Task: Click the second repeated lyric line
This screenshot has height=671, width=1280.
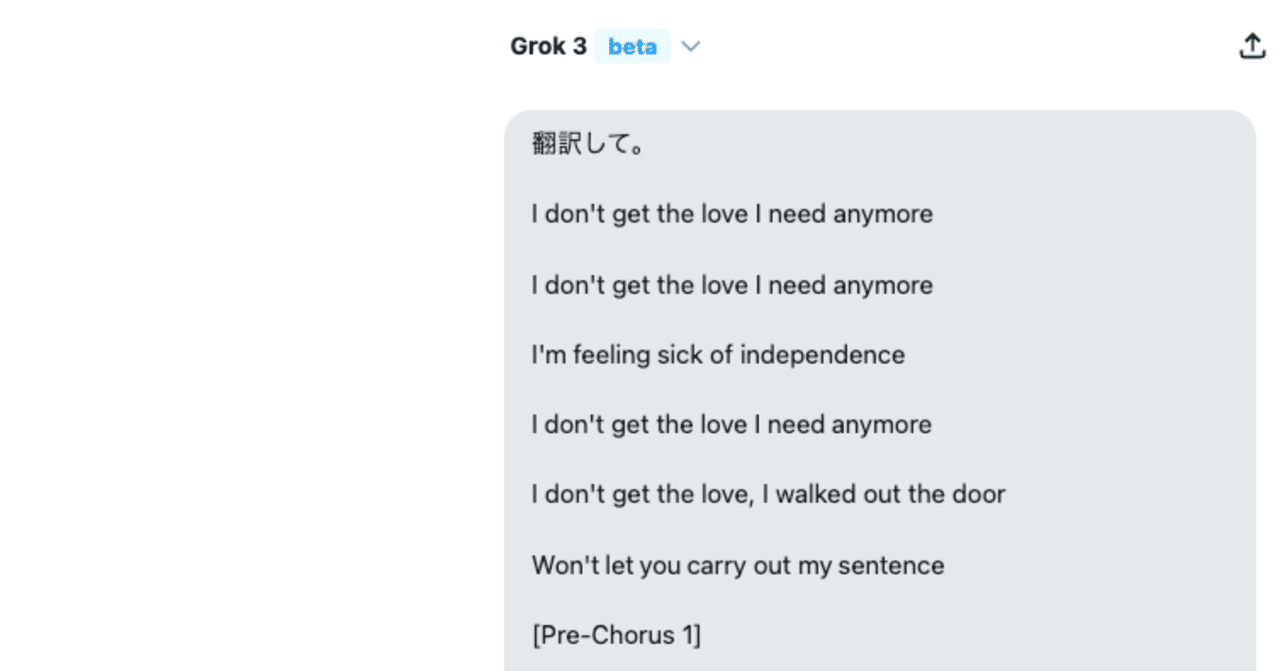Action: [731, 285]
